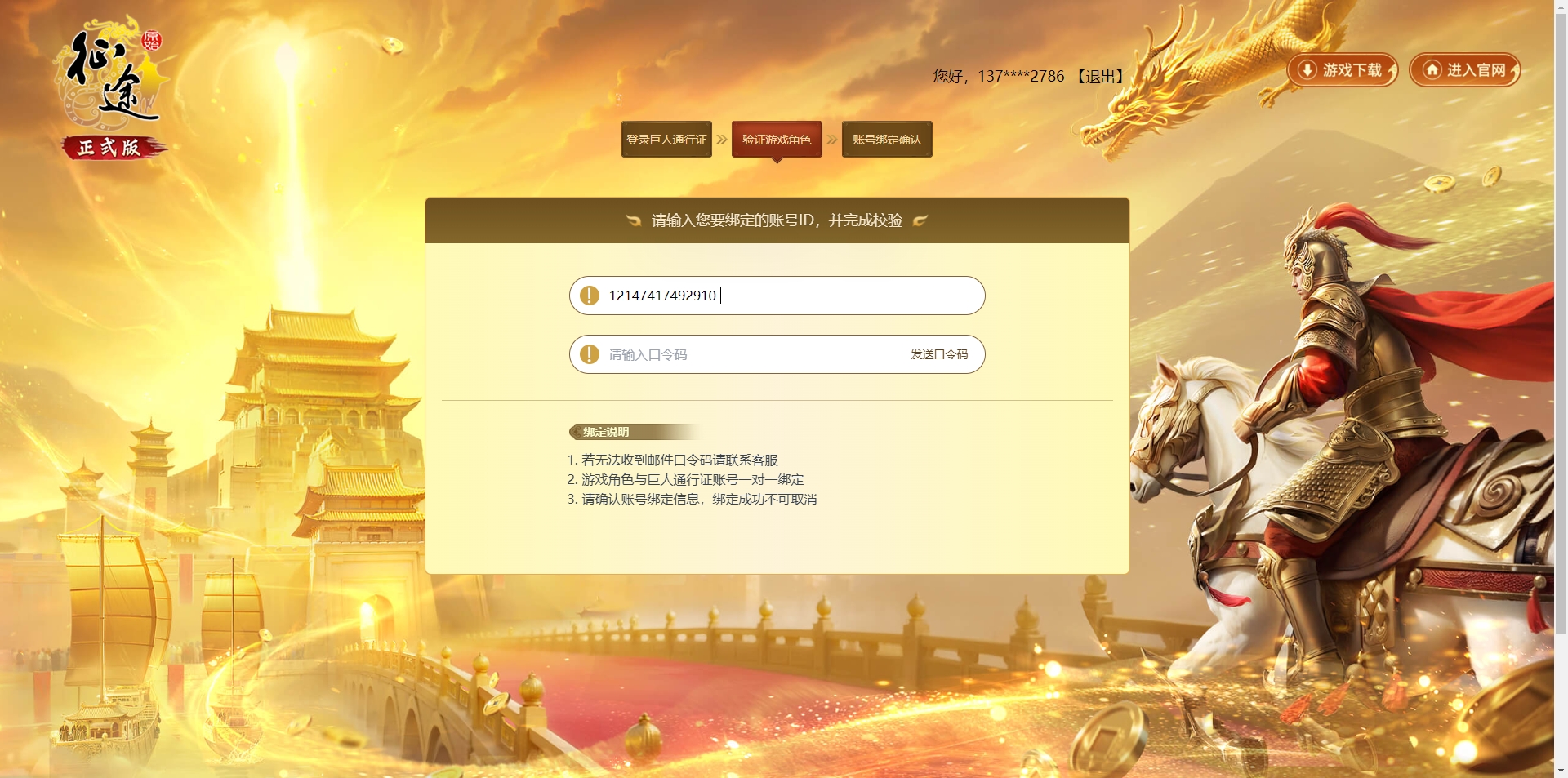
Task: Click the download arrow icon in 游戏下载
Action: tap(1307, 70)
